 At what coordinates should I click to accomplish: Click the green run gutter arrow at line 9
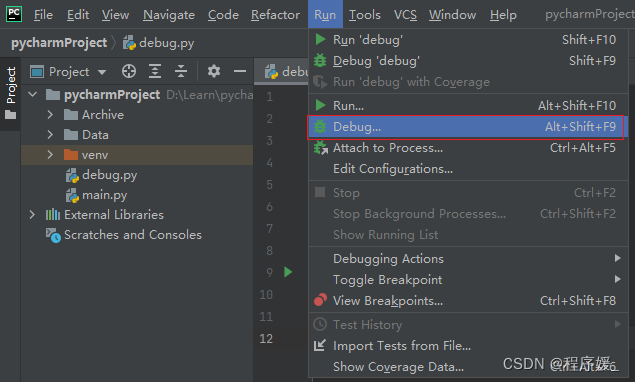pyautogui.click(x=288, y=272)
